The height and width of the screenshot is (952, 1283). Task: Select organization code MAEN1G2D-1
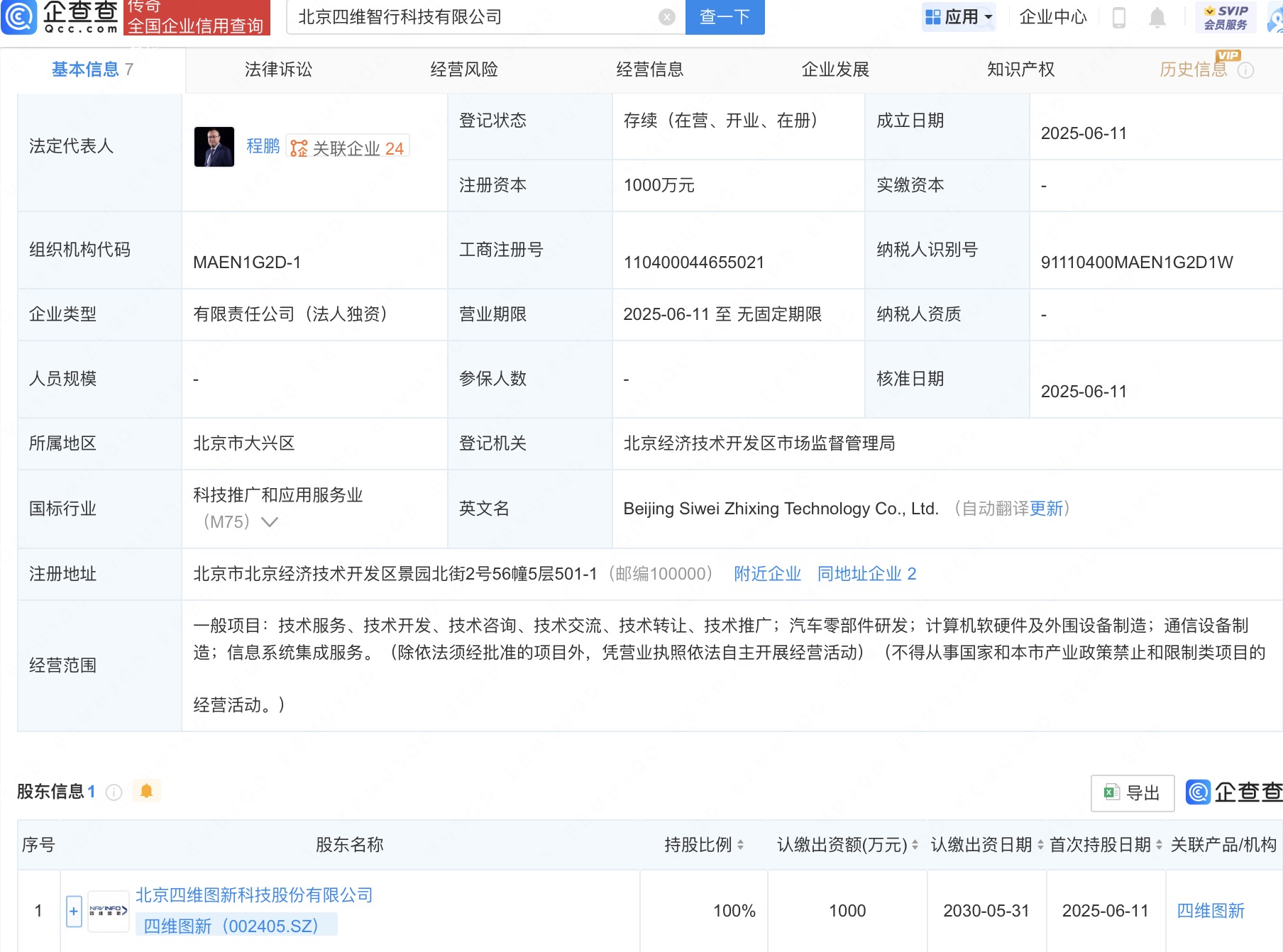[x=247, y=262]
